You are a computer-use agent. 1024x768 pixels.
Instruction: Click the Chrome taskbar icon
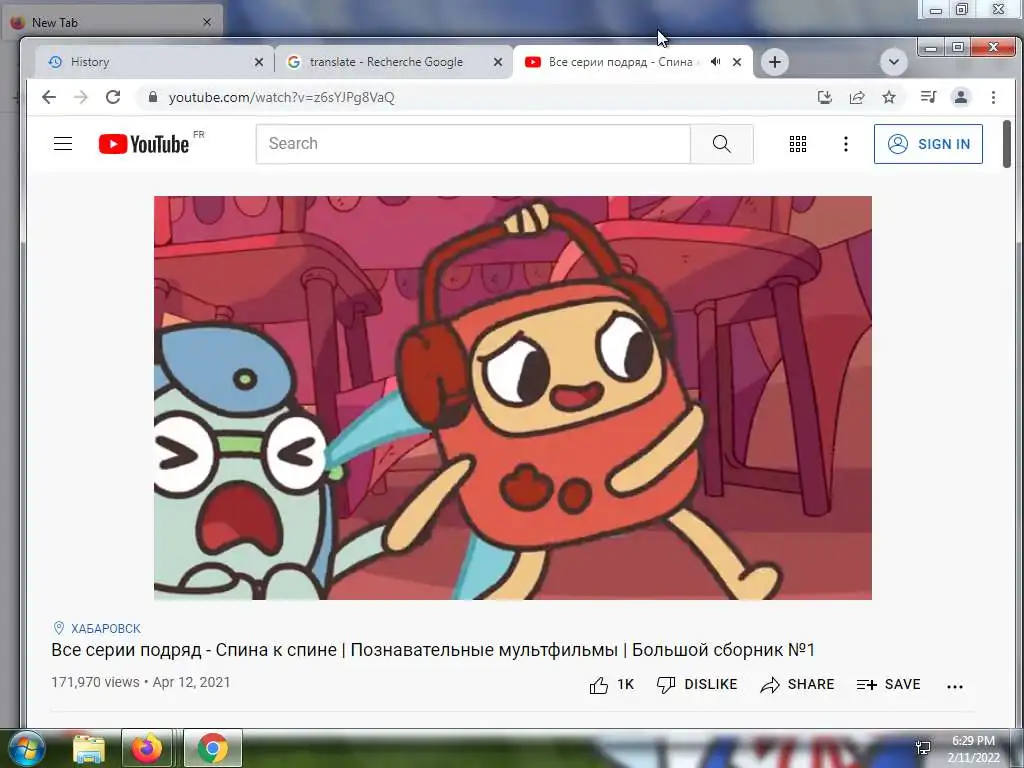[213, 748]
